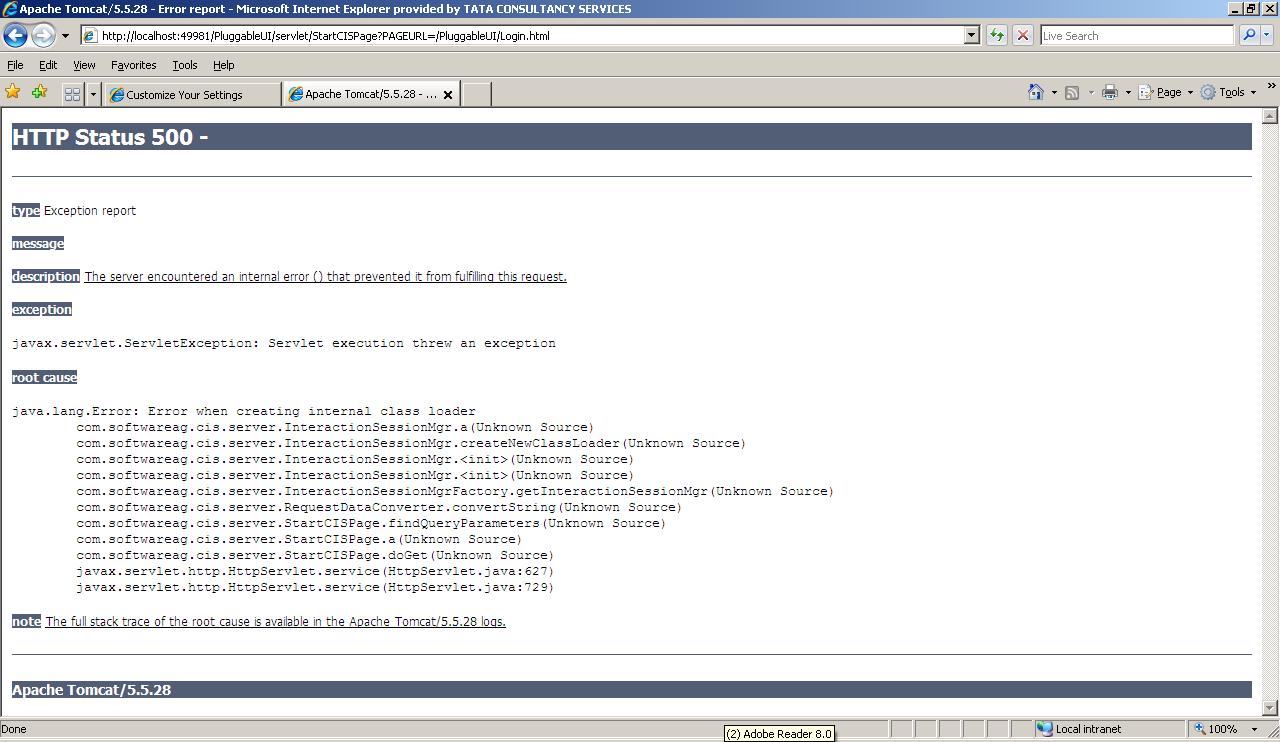
Task: Click the ServletException message line
Action: pyautogui.click(x=284, y=343)
